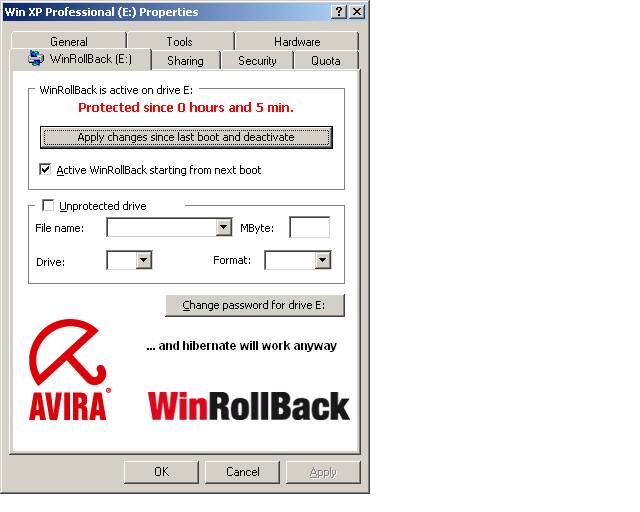Click the drive icon on WinRollBack tab
The width and height of the screenshot is (640, 512).
click(38, 60)
